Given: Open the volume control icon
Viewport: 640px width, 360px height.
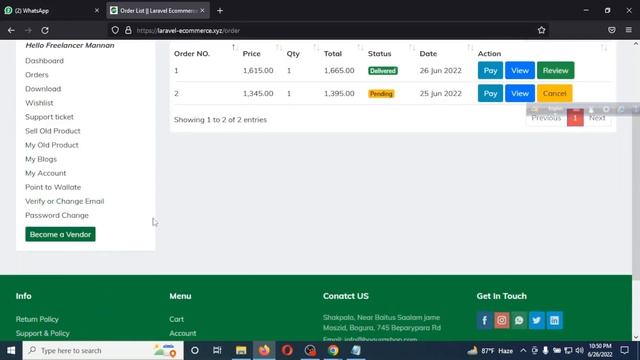Looking at the screenshot, I should click(x=579, y=350).
